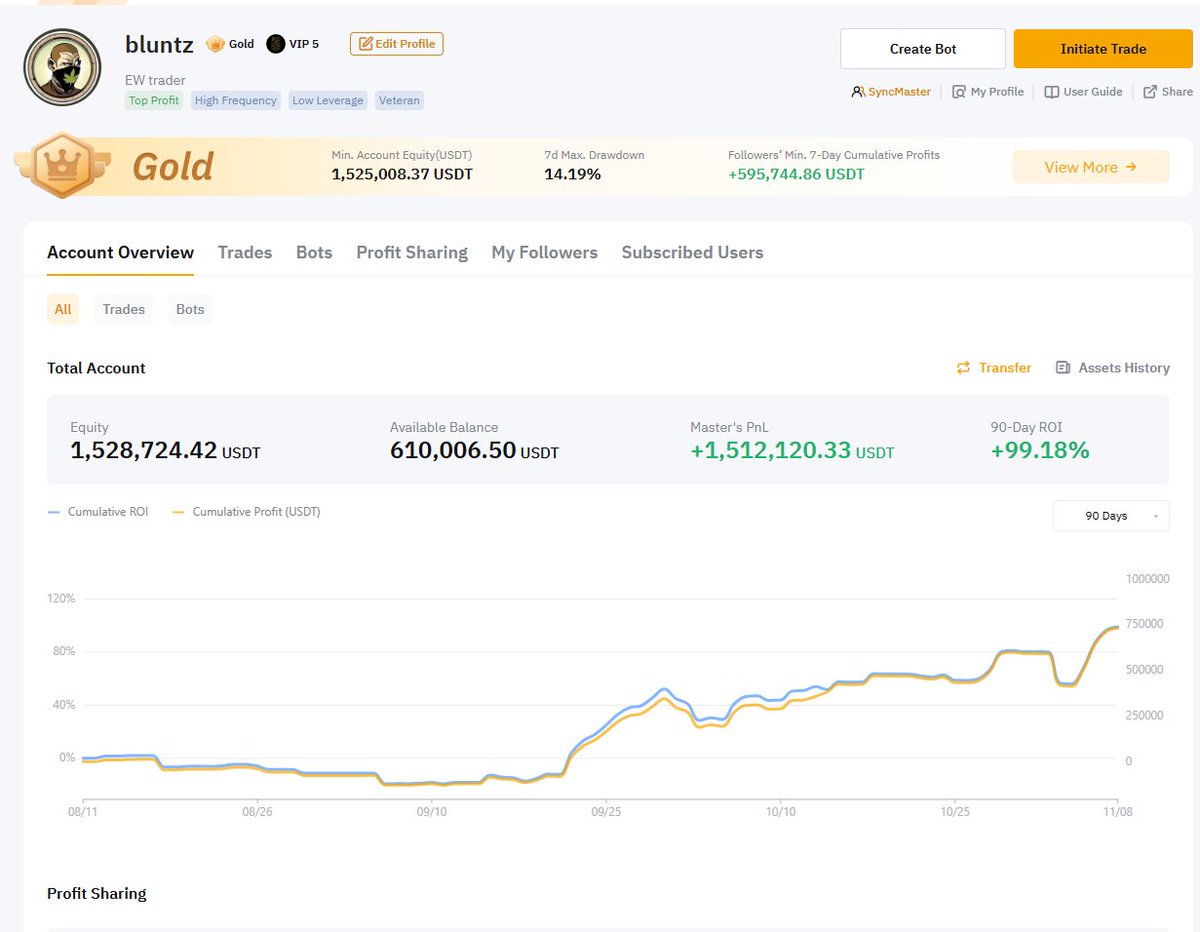Click the Create Bot button
The width and height of the screenshot is (1200, 932).
pos(922,48)
